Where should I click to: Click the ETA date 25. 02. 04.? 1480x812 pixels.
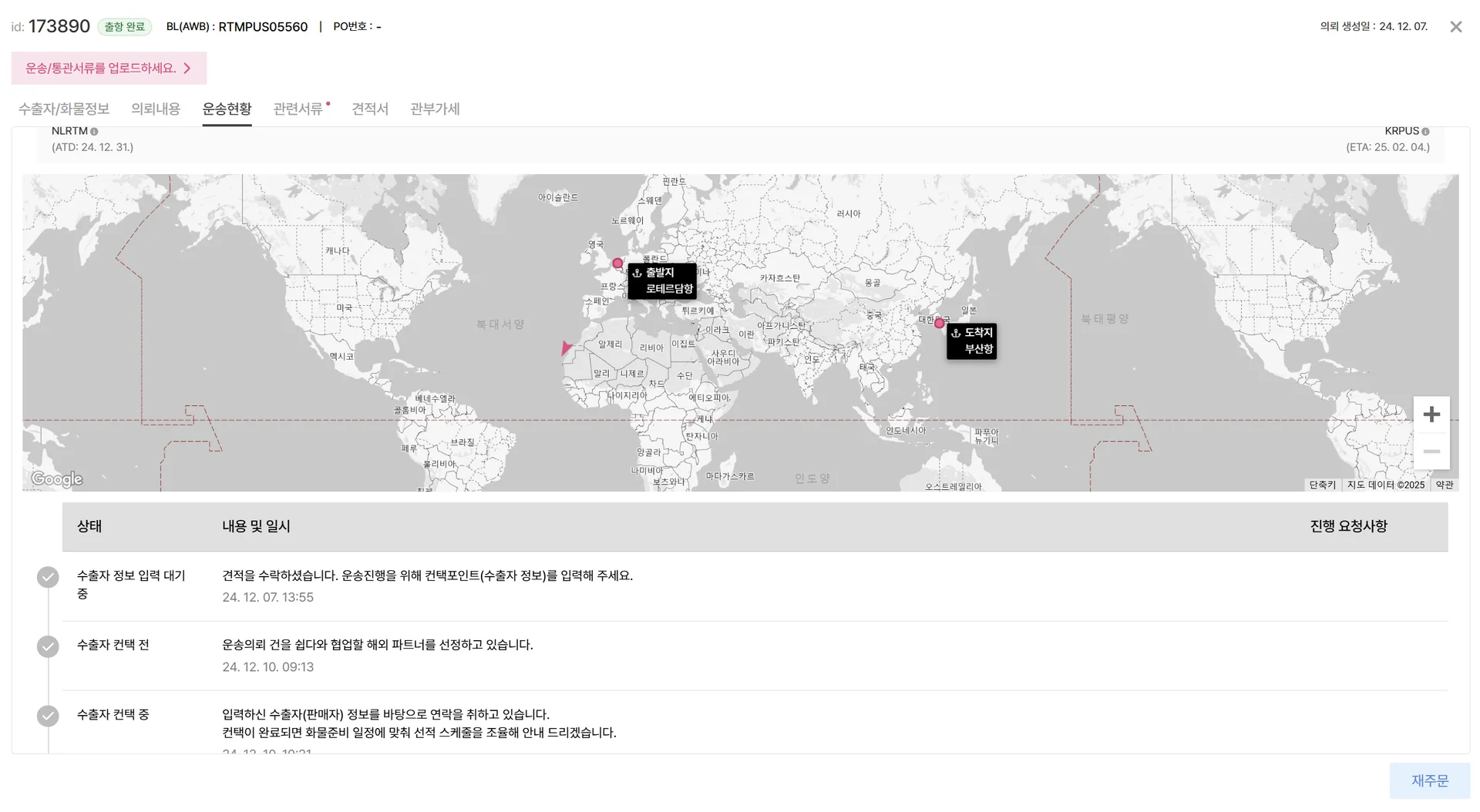click(1387, 147)
